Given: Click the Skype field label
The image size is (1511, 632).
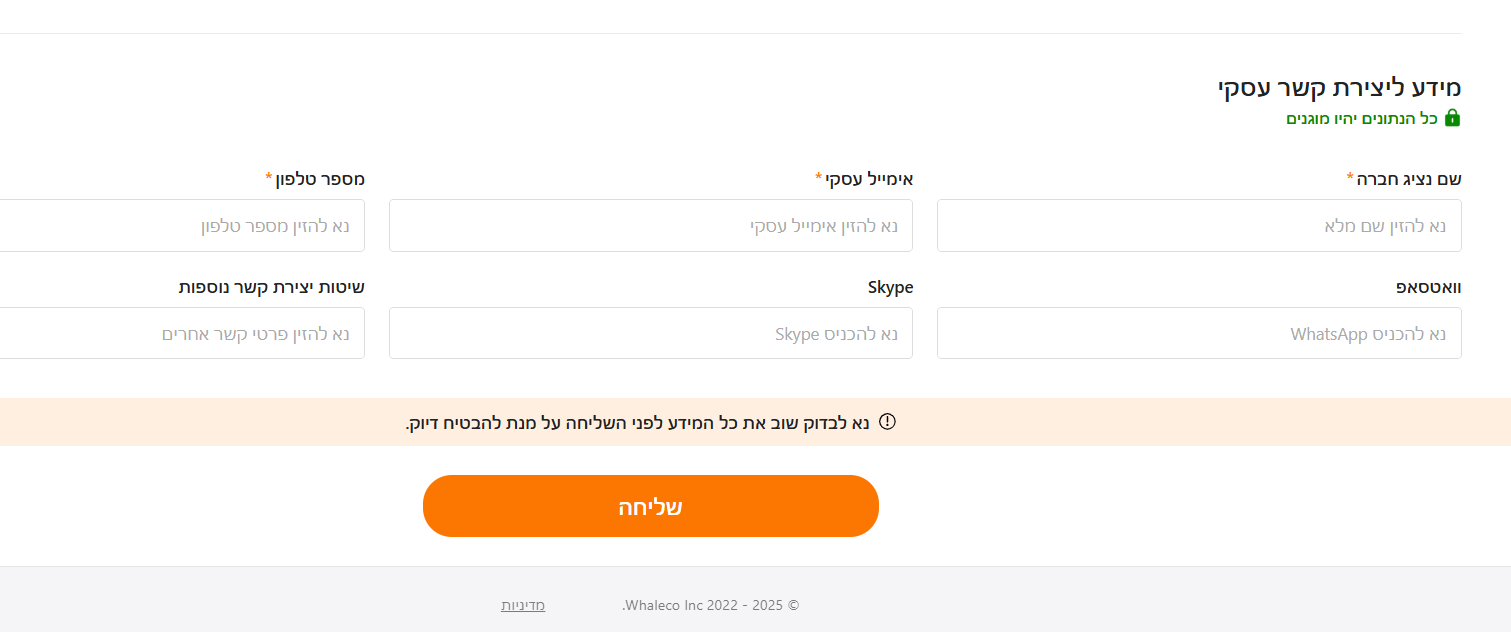Looking at the screenshot, I should tap(890, 287).
